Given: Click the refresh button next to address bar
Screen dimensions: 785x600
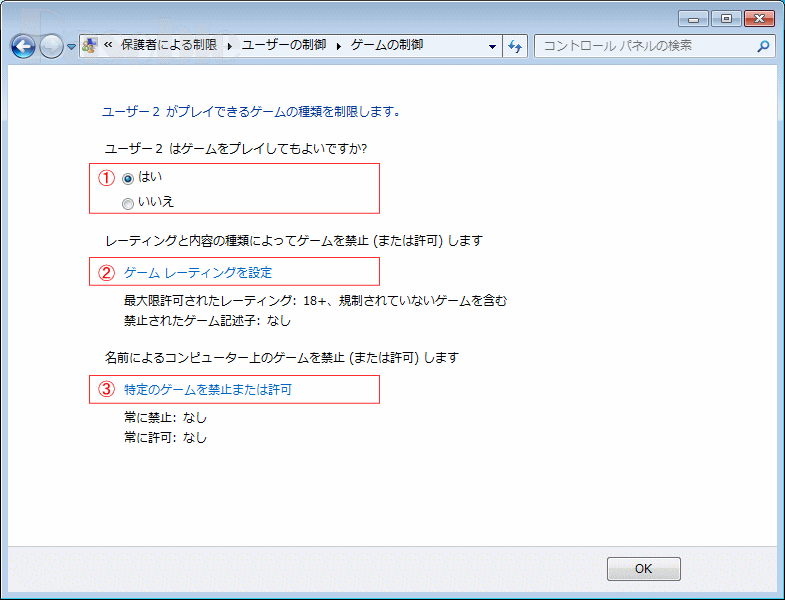Looking at the screenshot, I should pos(515,46).
